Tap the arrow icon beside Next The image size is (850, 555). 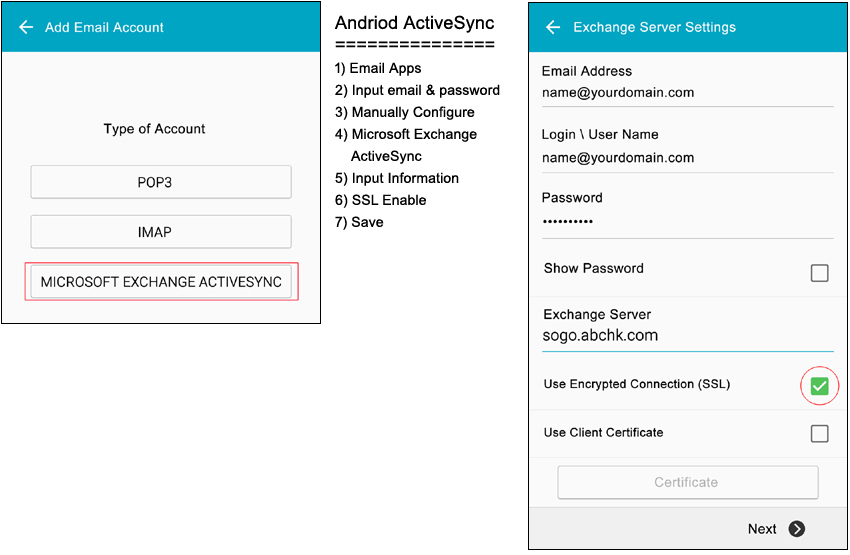[796, 528]
